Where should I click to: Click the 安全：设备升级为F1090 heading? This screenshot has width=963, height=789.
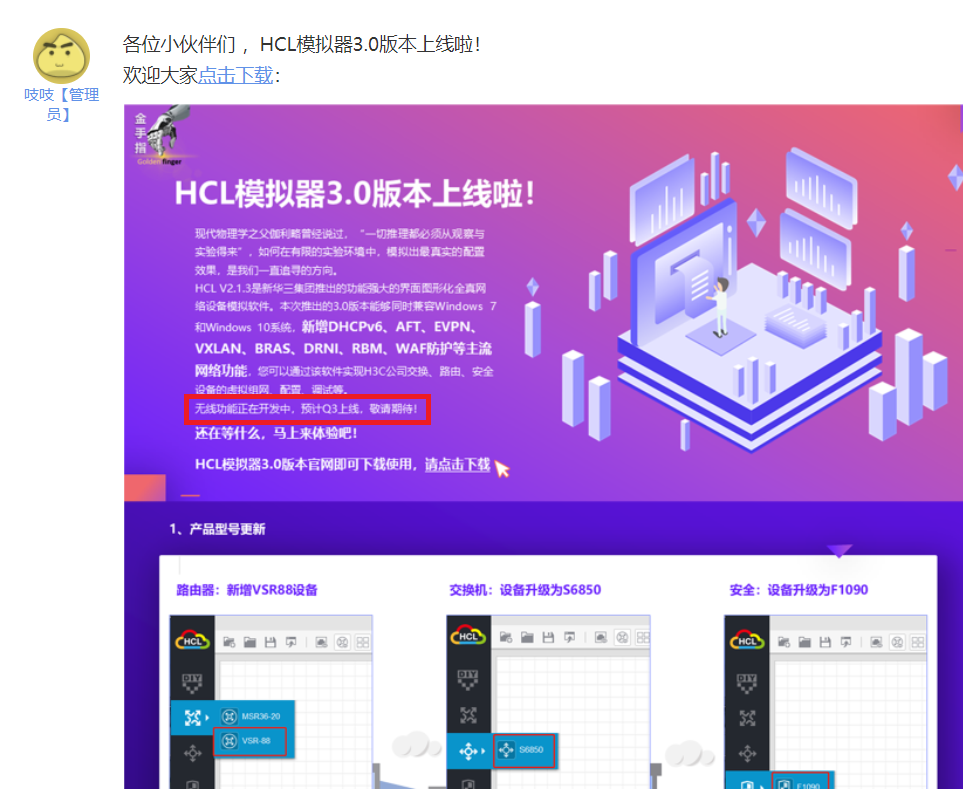[798, 590]
